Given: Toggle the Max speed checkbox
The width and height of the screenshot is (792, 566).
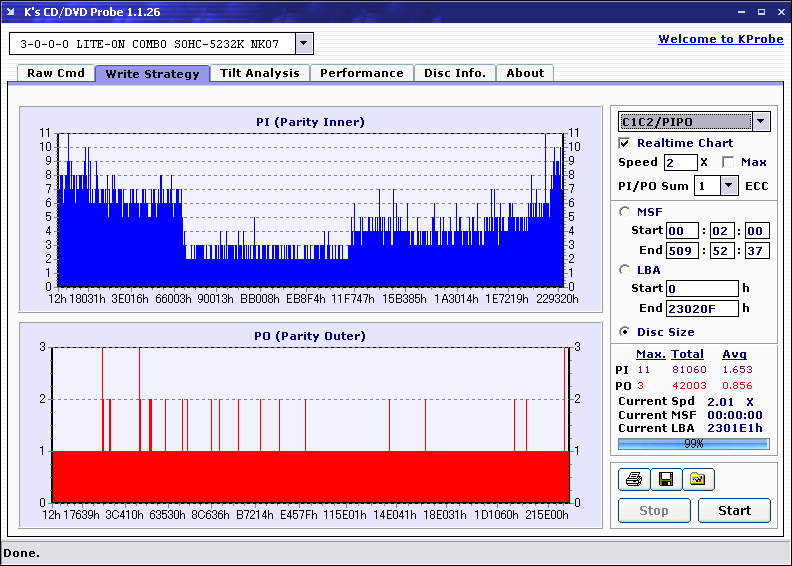Looking at the screenshot, I should point(728,162).
